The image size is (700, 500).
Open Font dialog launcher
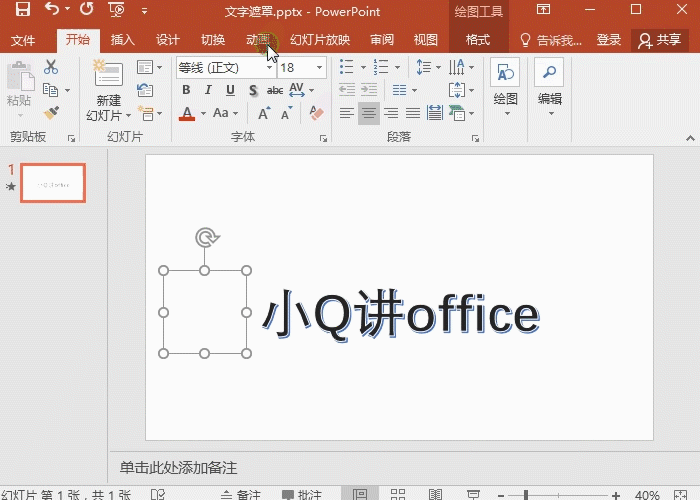[x=323, y=139]
